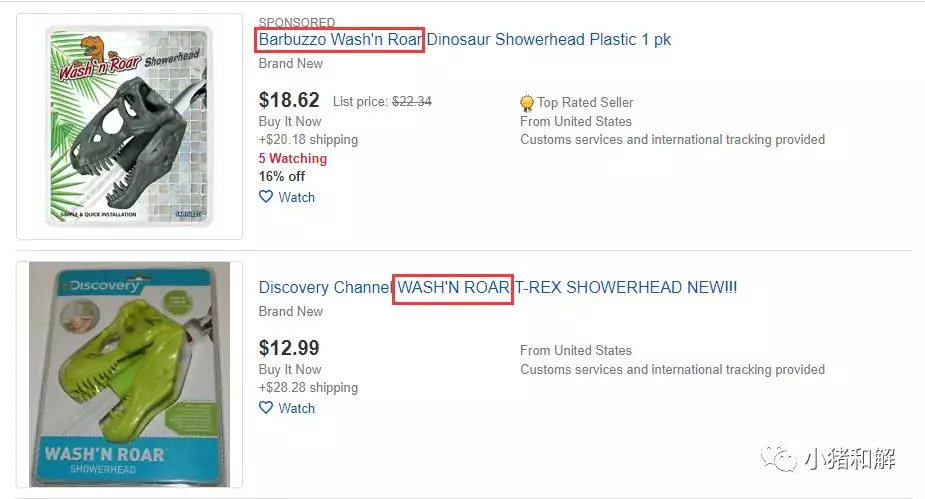Click Buy It Now under $12.99
Screen dimensions: 925x499
[x=290, y=369]
